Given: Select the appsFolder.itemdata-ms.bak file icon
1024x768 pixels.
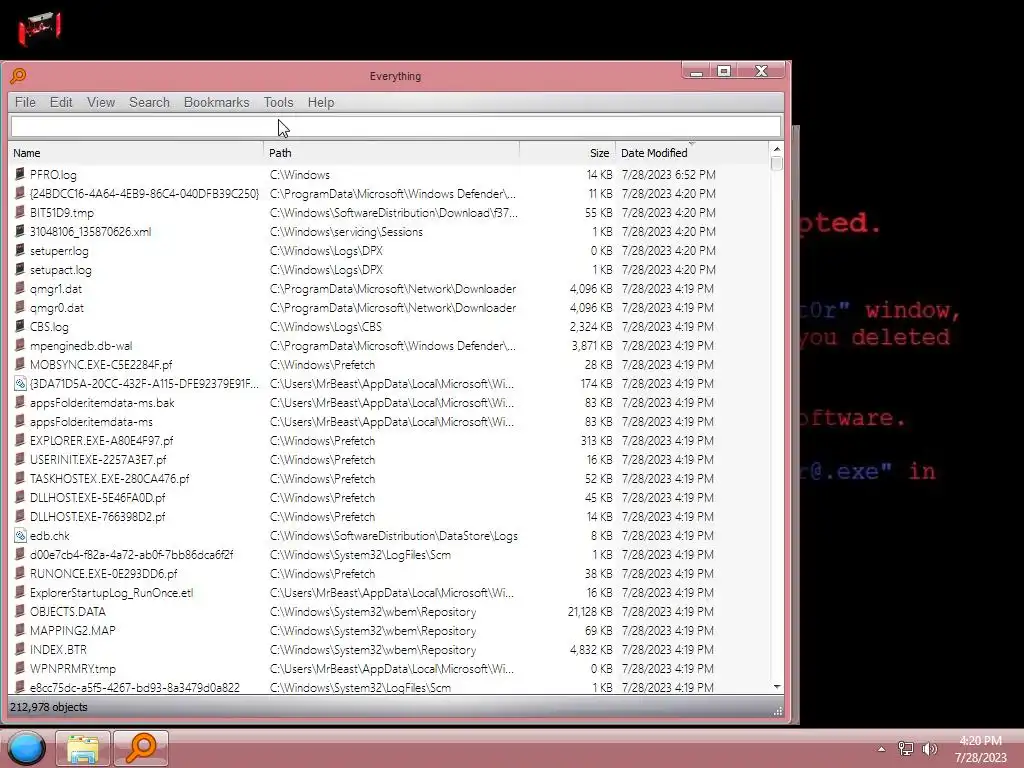Looking at the screenshot, I should (x=20, y=402).
